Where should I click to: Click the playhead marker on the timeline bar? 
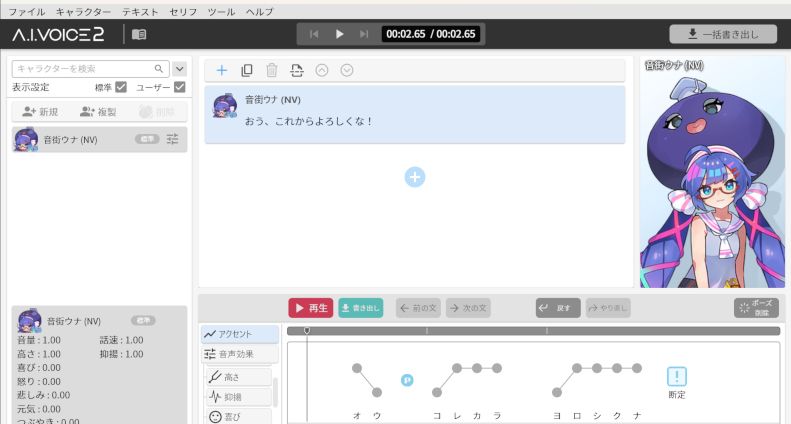click(307, 331)
